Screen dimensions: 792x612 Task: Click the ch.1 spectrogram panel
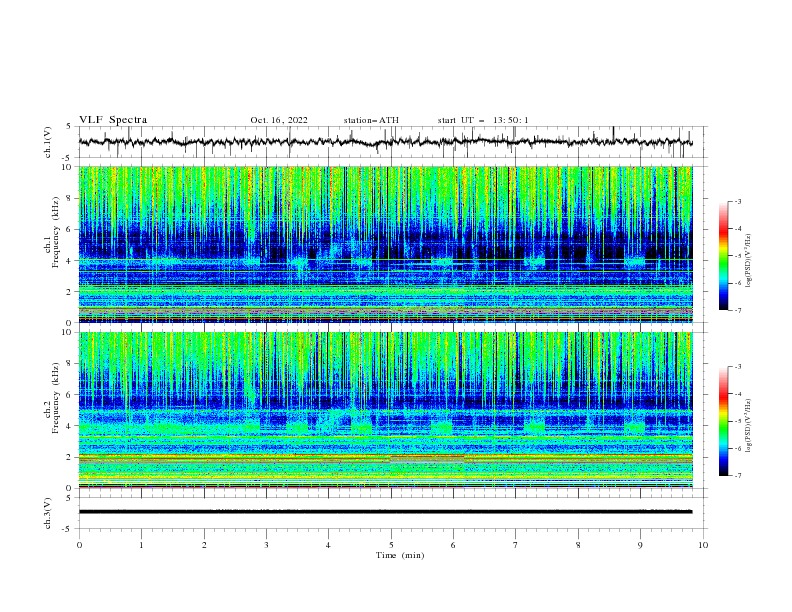click(386, 244)
